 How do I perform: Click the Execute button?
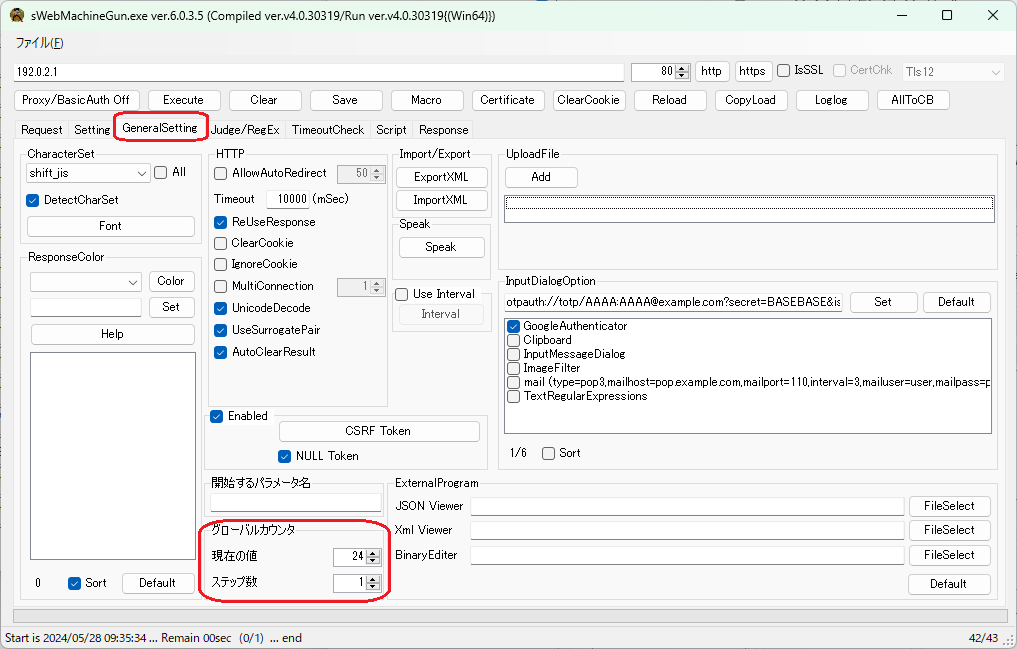(184, 100)
